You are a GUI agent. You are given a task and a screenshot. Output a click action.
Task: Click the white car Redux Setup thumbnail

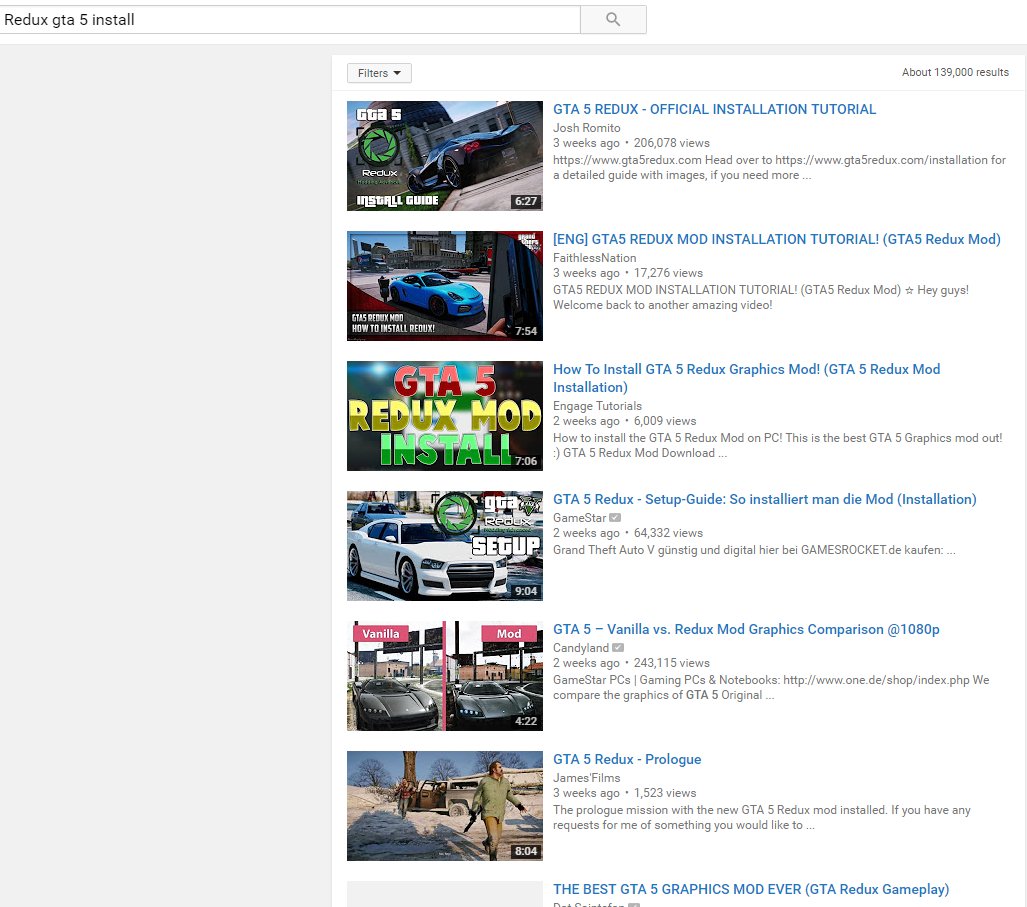[445, 546]
